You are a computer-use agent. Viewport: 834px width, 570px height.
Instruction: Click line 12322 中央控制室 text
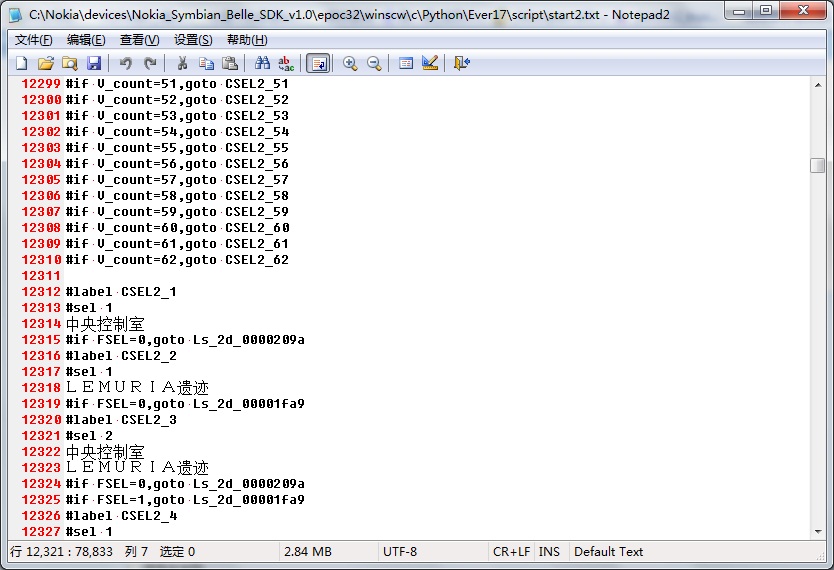pos(105,452)
